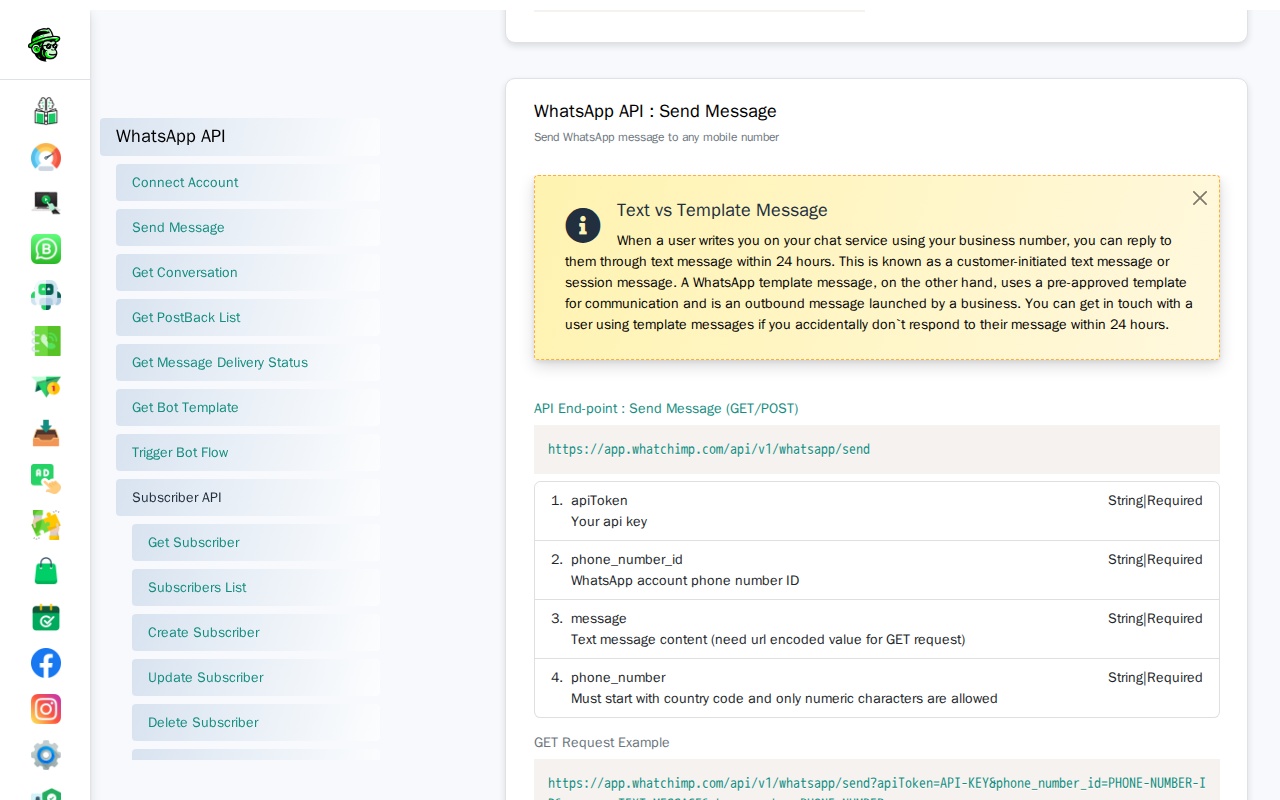Click the message parameter name

point(599,619)
